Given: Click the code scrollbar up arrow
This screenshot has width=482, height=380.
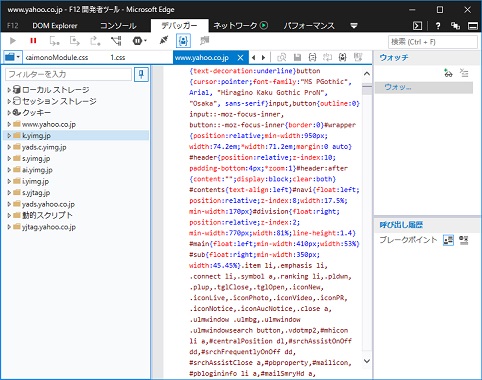Looking at the screenshot, I should point(367,74).
